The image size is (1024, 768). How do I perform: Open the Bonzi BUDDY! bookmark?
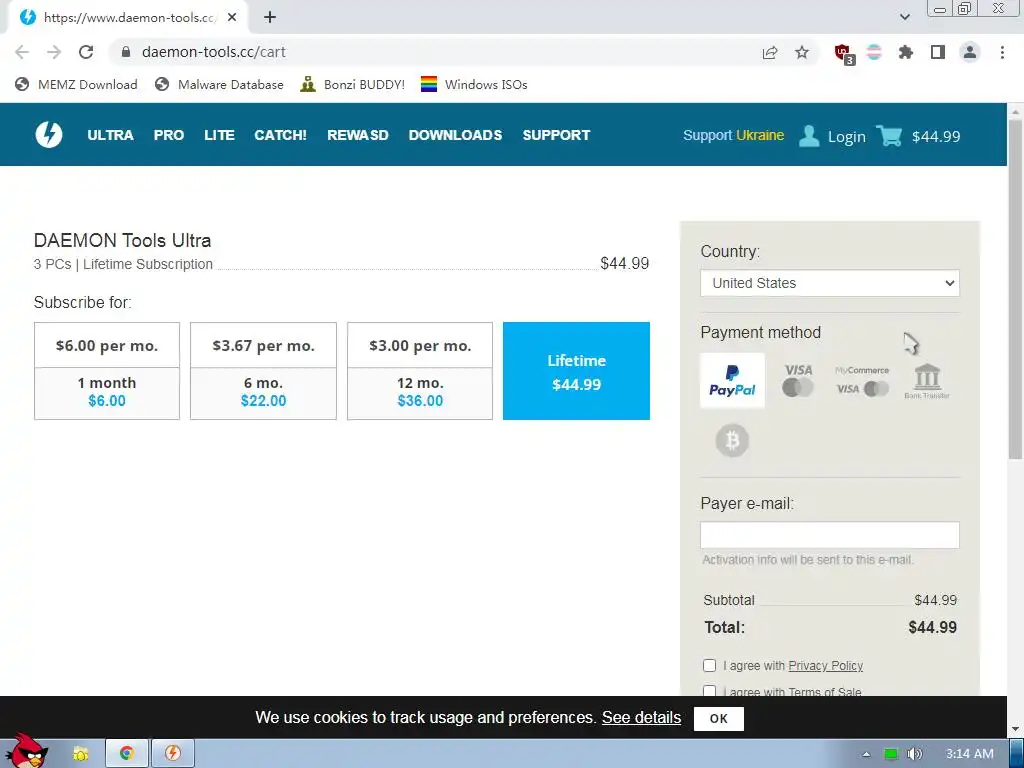pos(353,84)
